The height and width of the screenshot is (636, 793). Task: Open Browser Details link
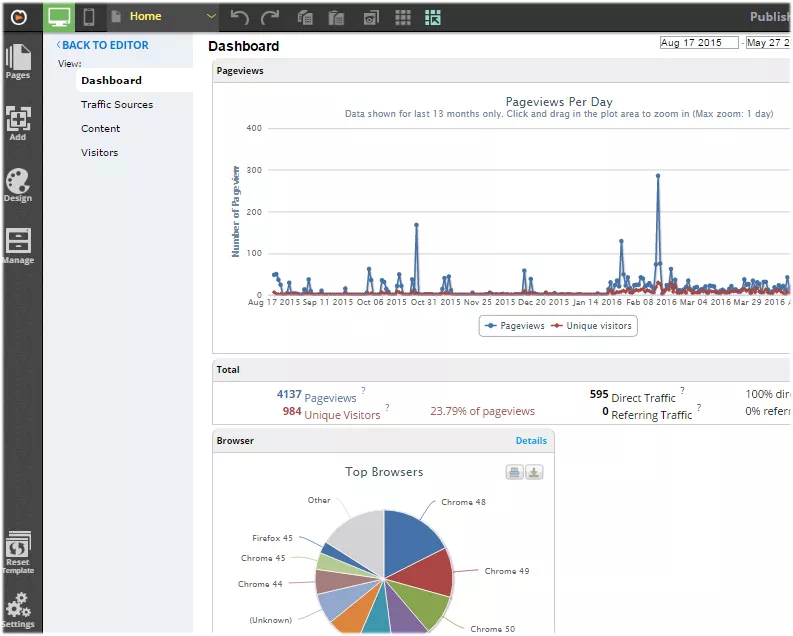[x=531, y=441]
